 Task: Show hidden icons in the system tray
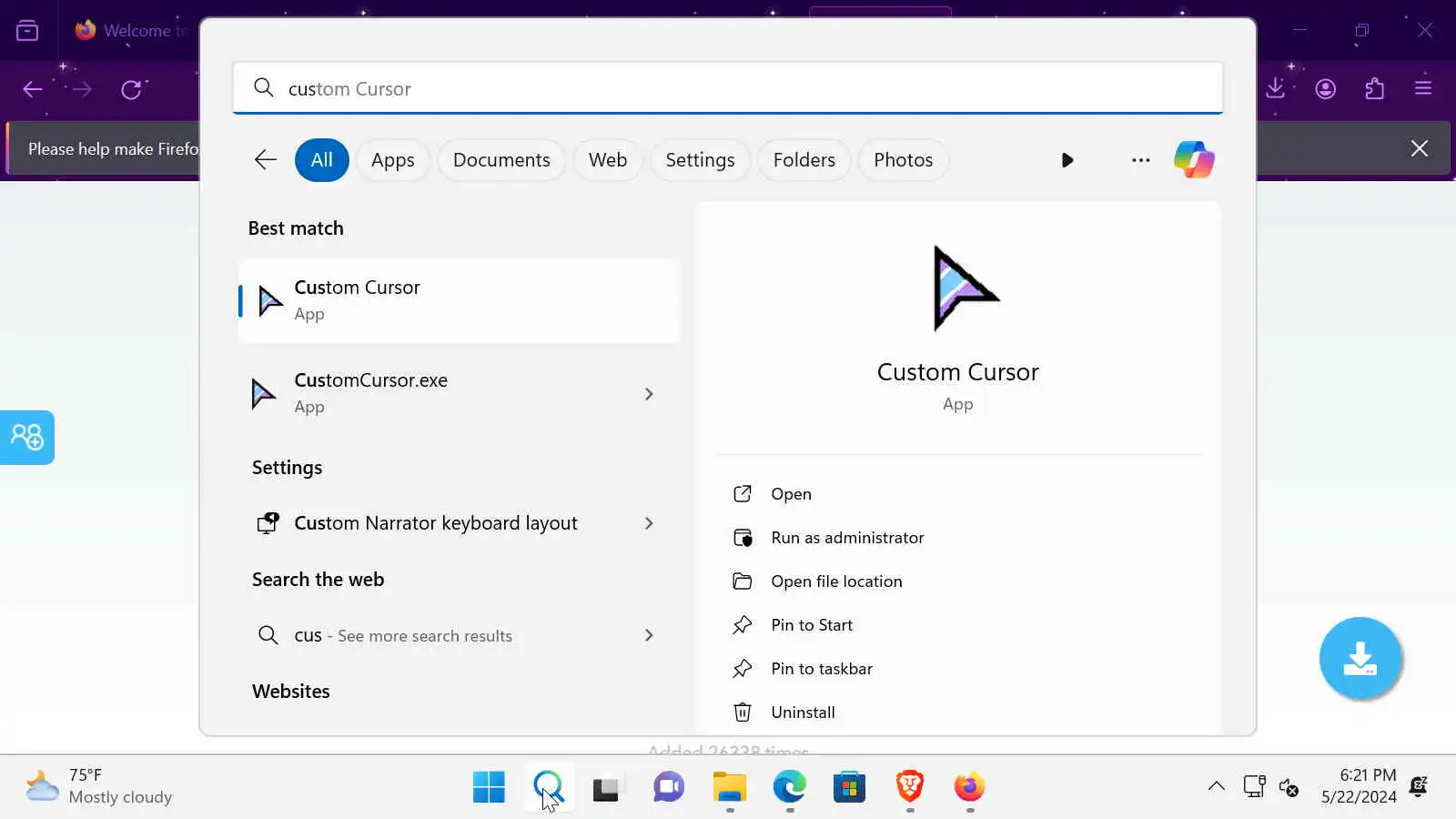(x=1216, y=786)
